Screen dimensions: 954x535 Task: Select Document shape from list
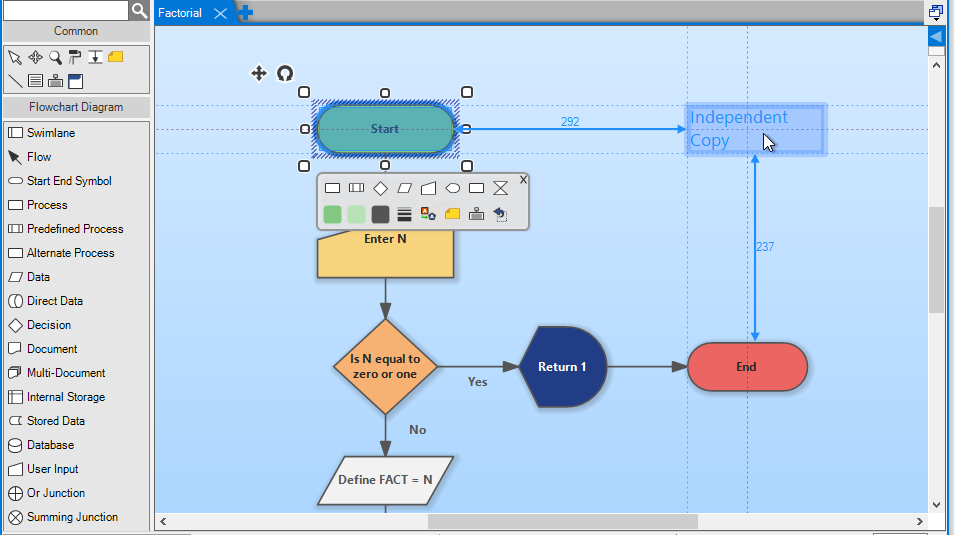coord(76,349)
